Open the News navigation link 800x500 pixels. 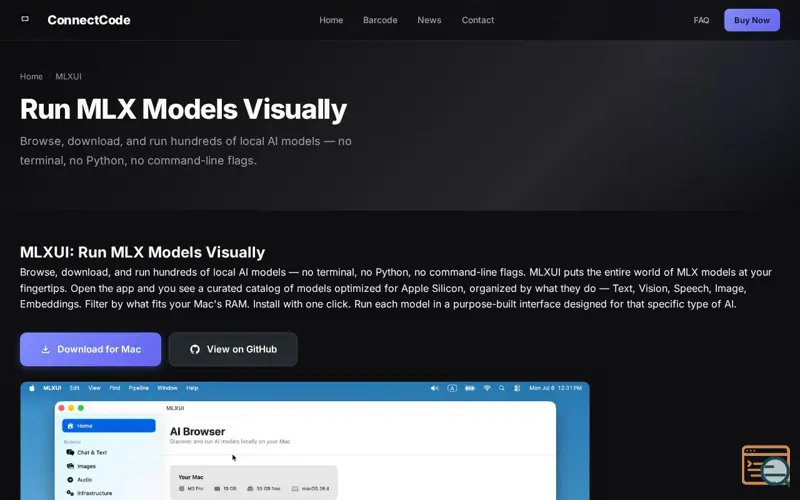(429, 20)
